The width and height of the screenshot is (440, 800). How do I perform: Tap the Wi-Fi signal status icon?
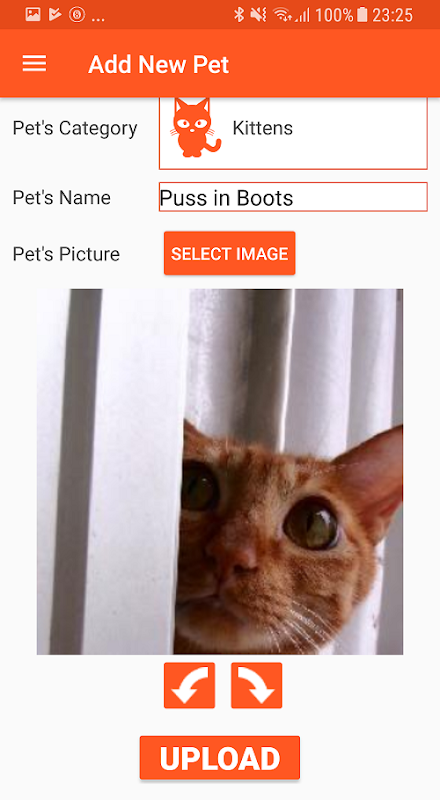(282, 15)
